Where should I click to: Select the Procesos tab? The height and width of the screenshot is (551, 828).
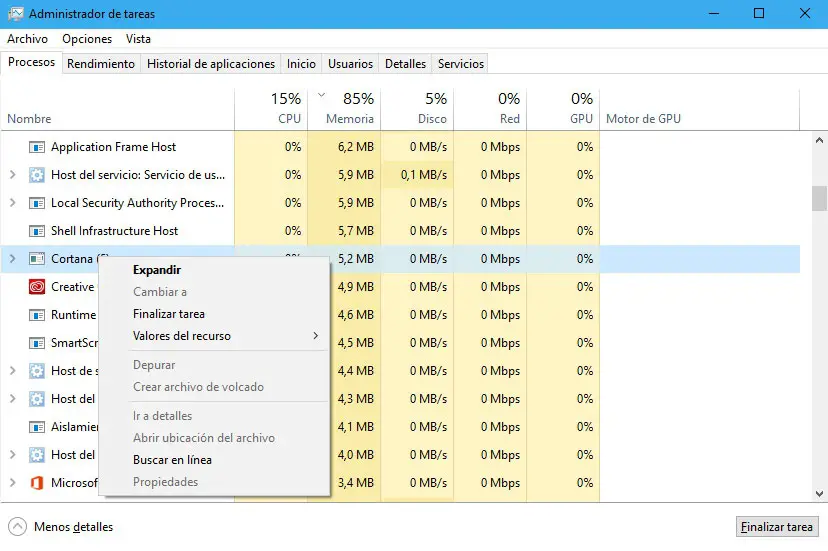[x=32, y=62]
